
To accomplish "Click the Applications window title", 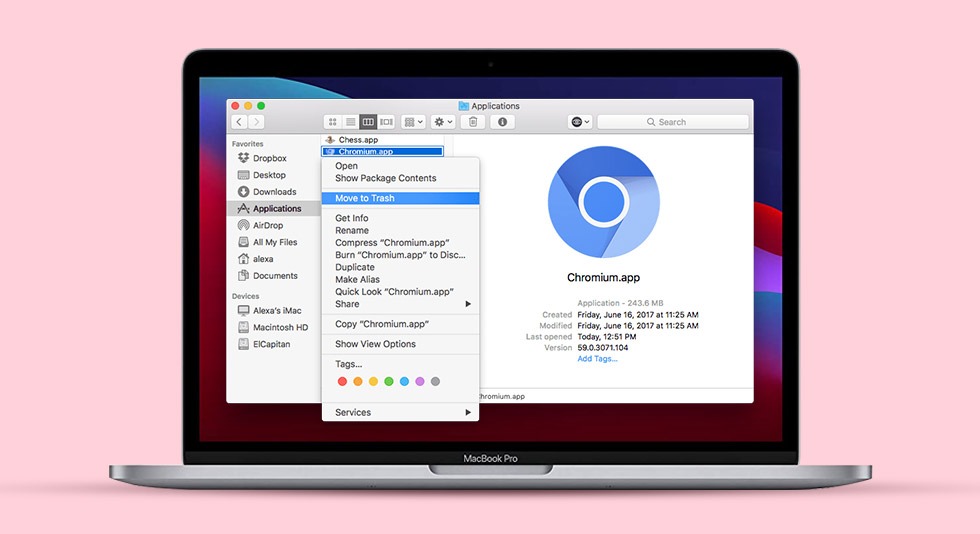I will [495, 106].
